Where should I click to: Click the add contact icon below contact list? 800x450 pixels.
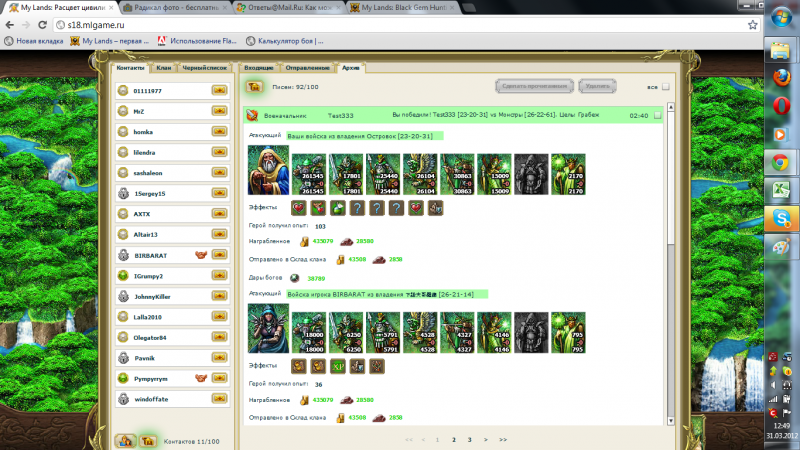pyautogui.click(x=126, y=441)
